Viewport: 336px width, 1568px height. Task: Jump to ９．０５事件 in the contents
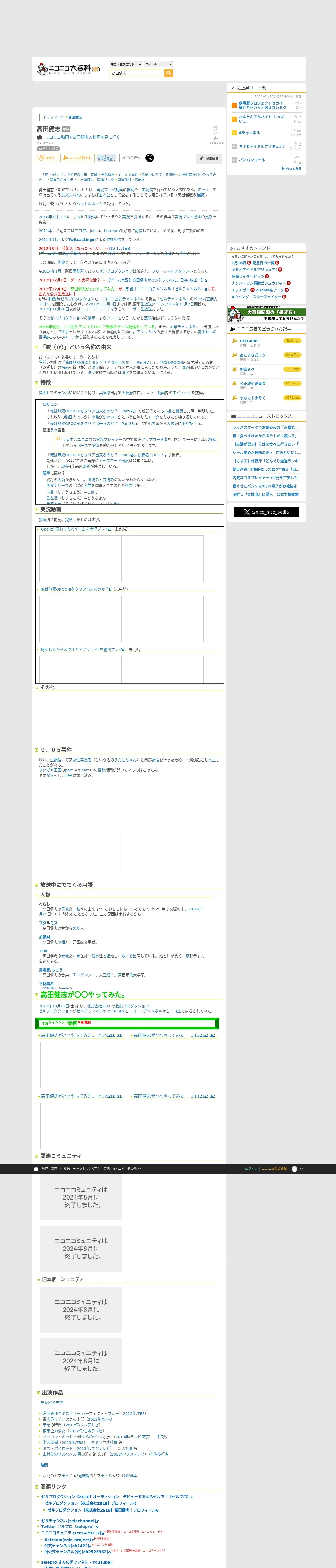128,175
